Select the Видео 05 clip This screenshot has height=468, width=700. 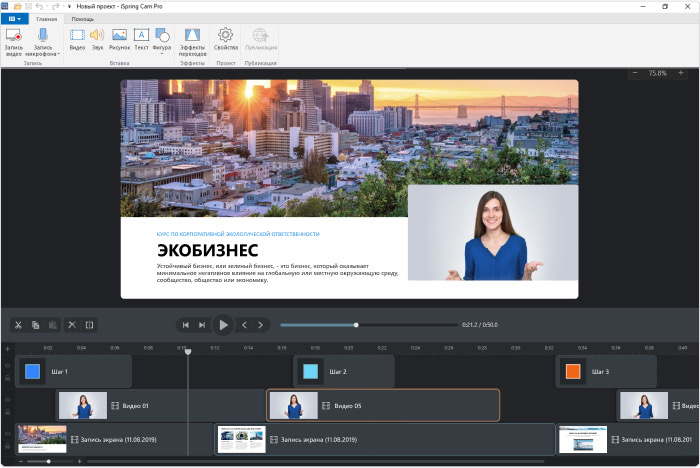(x=383, y=405)
